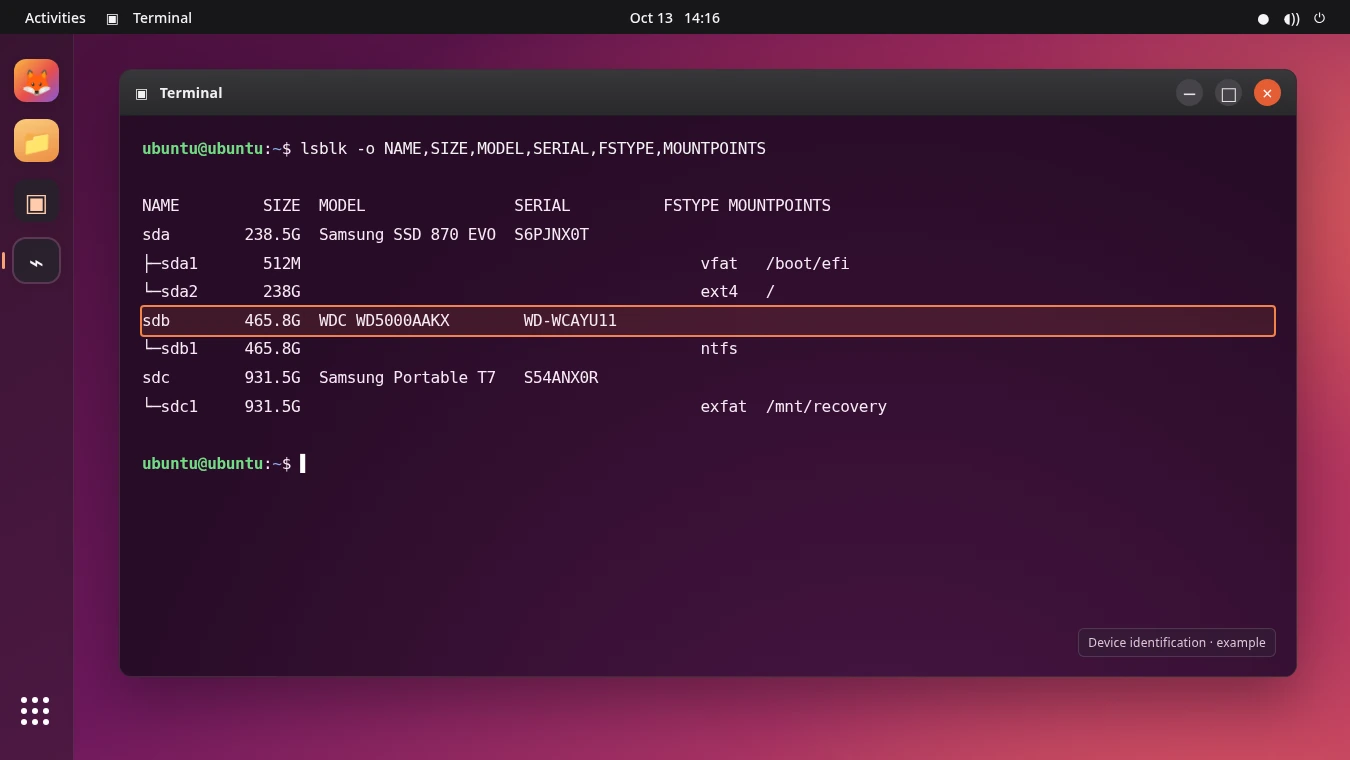Click the 'Samsung SSD 870 EVO' model text

click(407, 234)
